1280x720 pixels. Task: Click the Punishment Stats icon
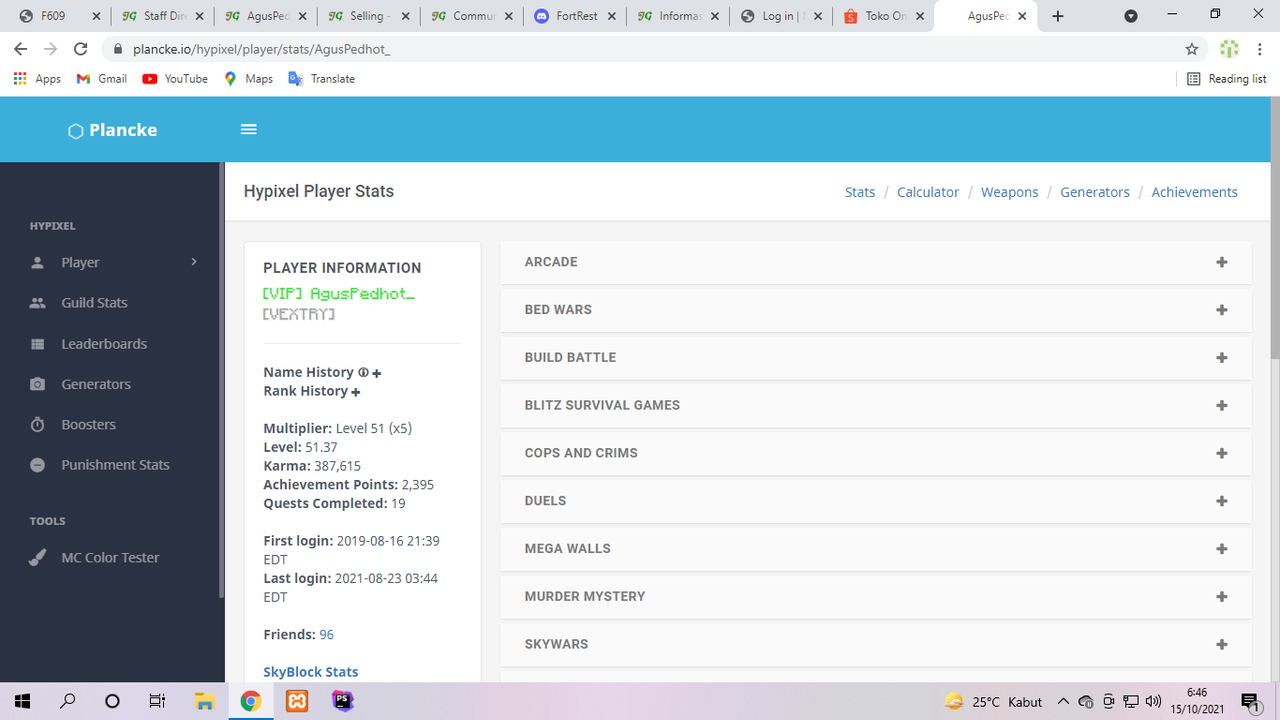coord(38,465)
